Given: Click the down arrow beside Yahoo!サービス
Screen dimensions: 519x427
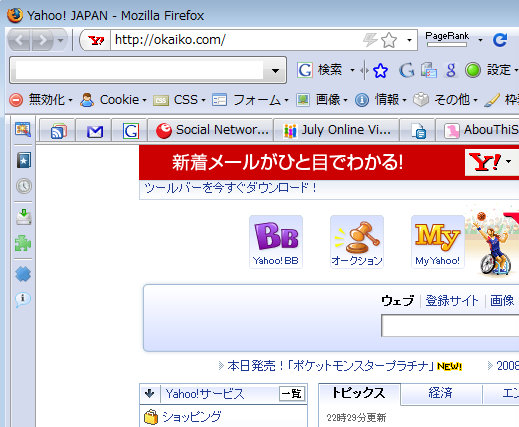Looking at the screenshot, I should 150,394.
